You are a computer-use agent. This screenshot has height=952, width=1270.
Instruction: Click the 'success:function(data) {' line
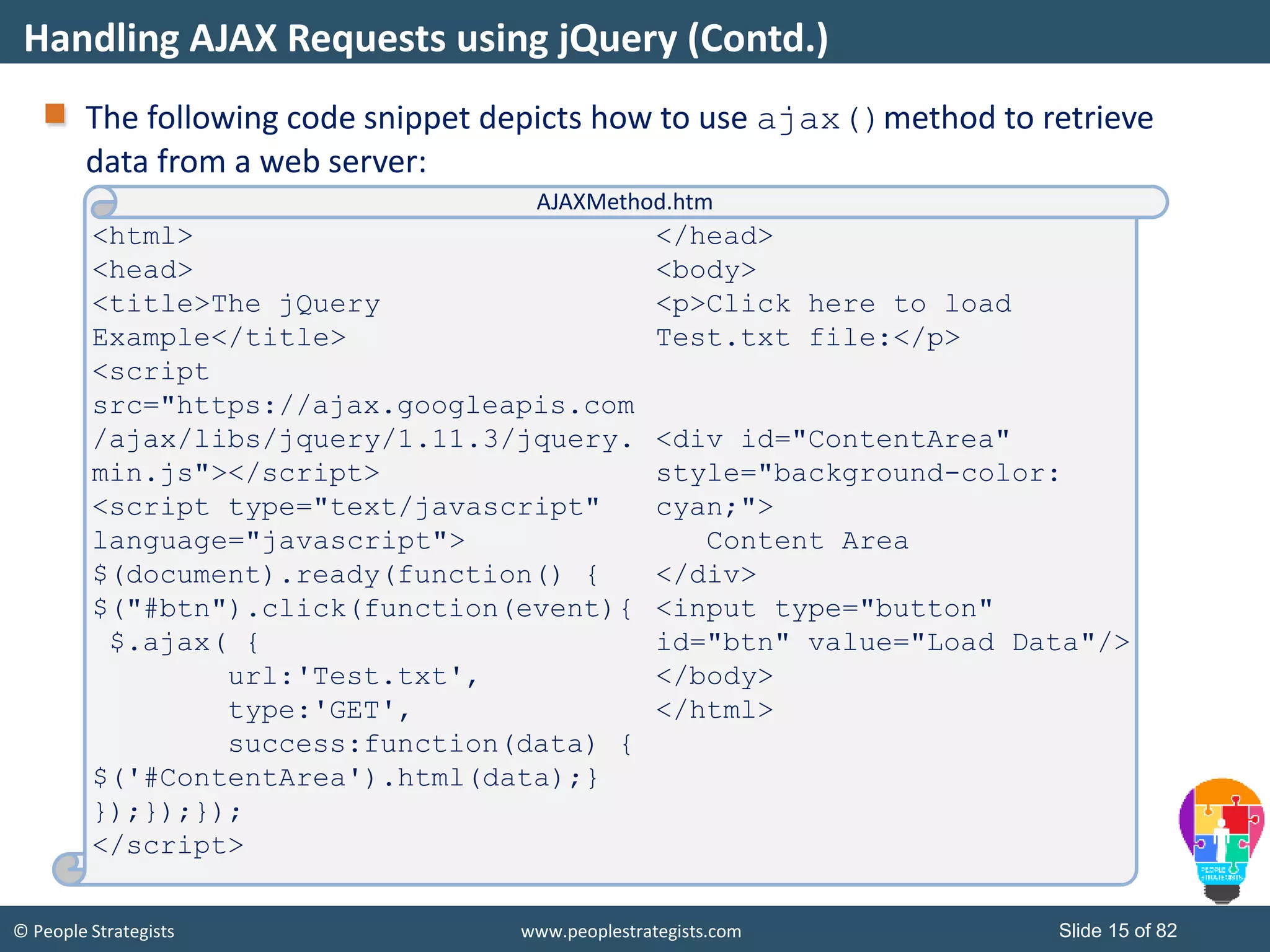coord(430,744)
